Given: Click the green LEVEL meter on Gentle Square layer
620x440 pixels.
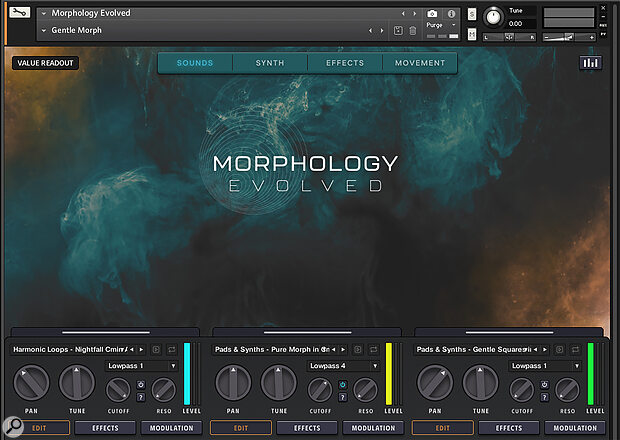Looking at the screenshot, I should coord(591,374).
